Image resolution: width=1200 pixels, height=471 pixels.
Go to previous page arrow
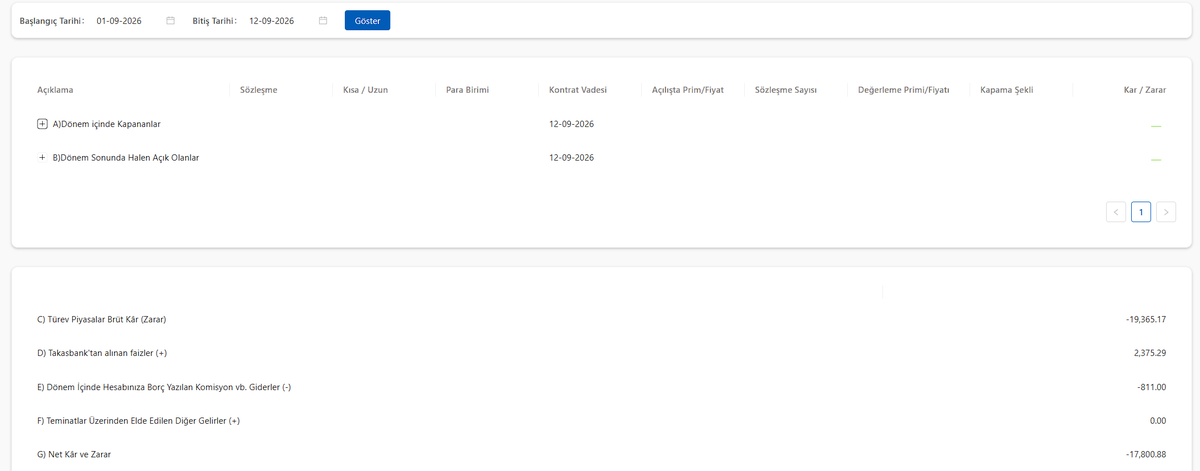1116,212
